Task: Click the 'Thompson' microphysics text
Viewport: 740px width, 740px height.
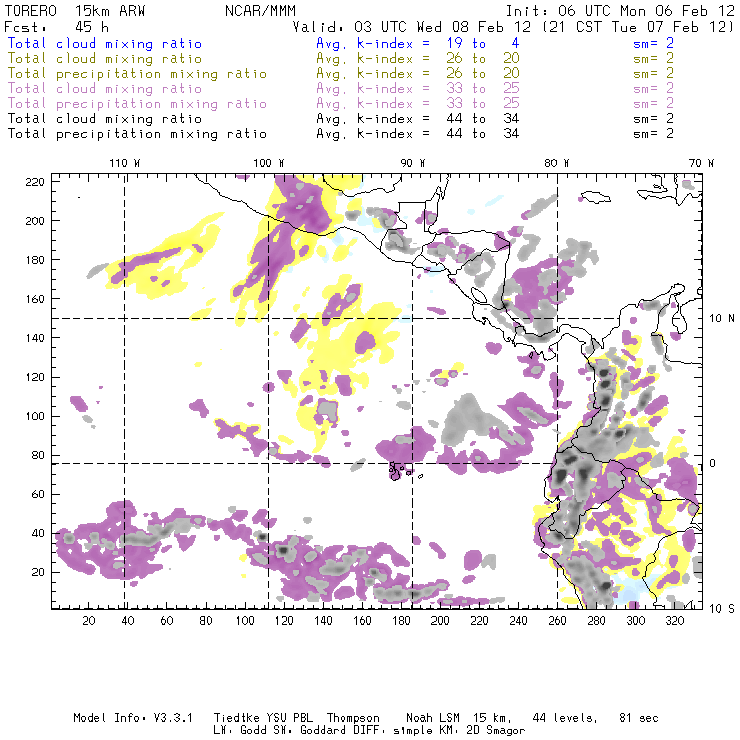Action: (x=353, y=718)
